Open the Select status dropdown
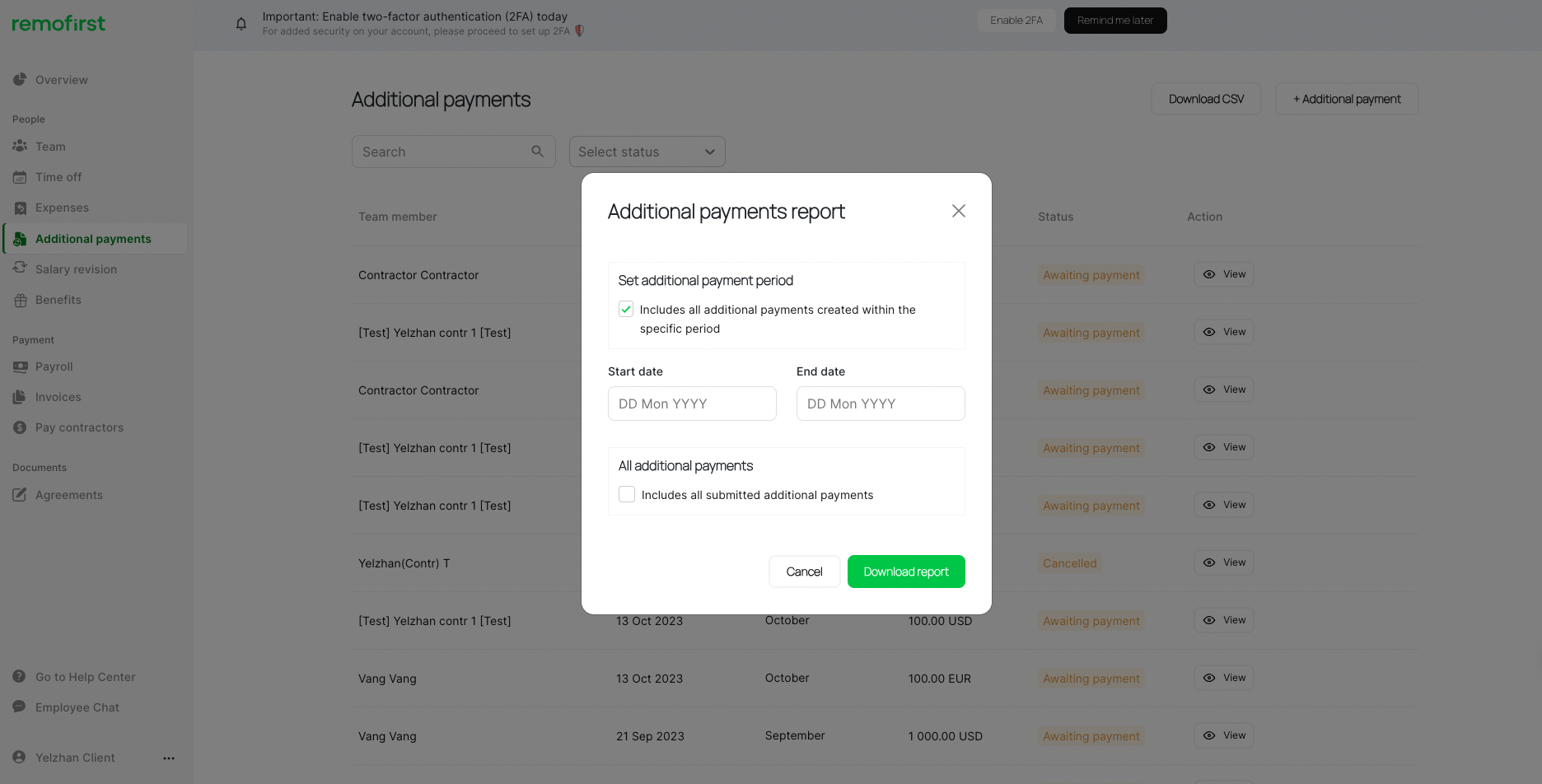The width and height of the screenshot is (1542, 784). [647, 152]
